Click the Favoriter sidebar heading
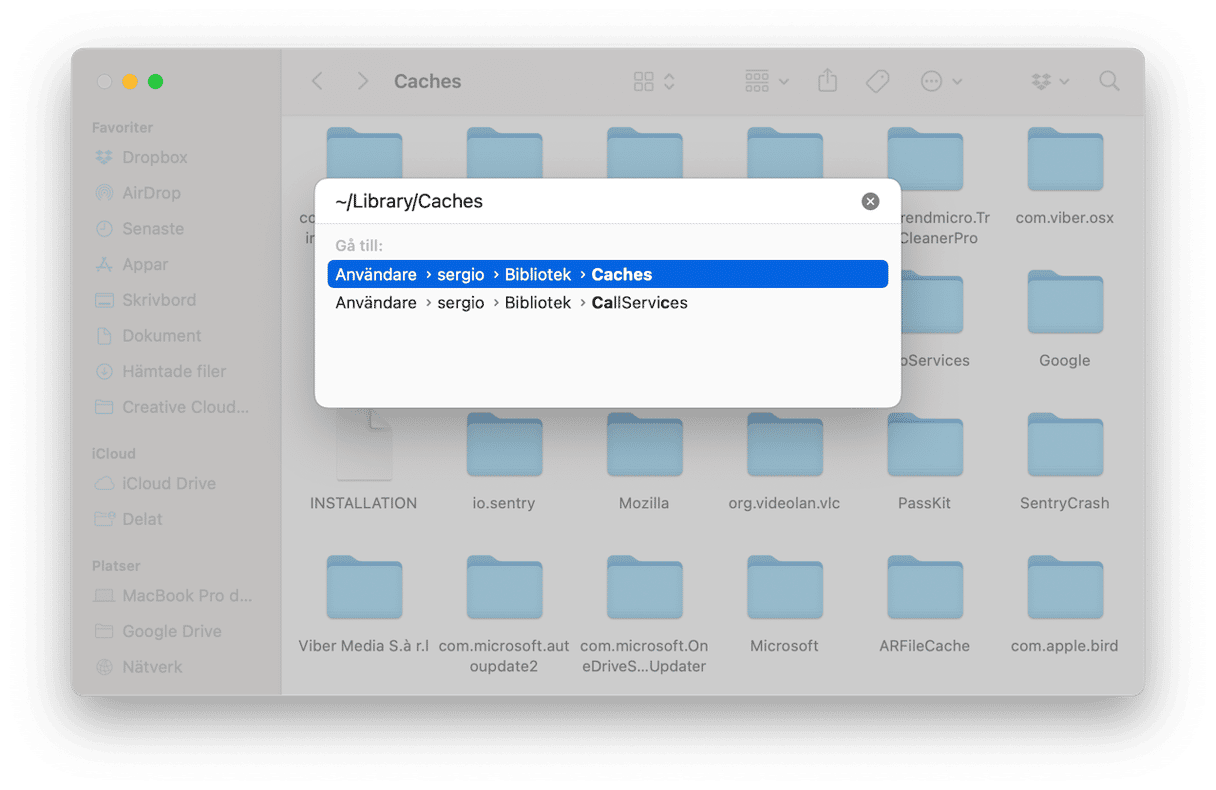This screenshot has height=790, width=1216. (x=122, y=128)
